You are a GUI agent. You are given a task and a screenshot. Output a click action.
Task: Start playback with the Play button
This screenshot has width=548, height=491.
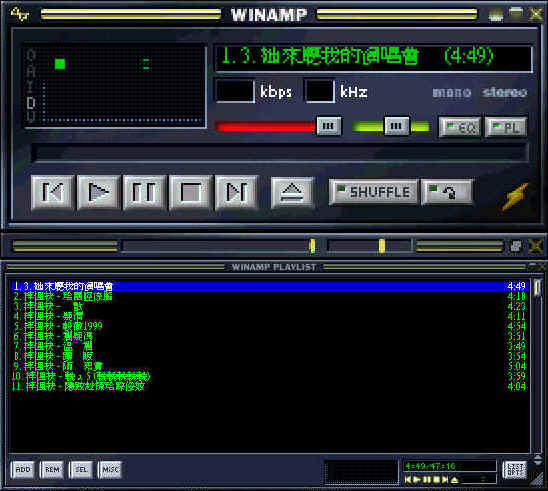click(x=99, y=192)
